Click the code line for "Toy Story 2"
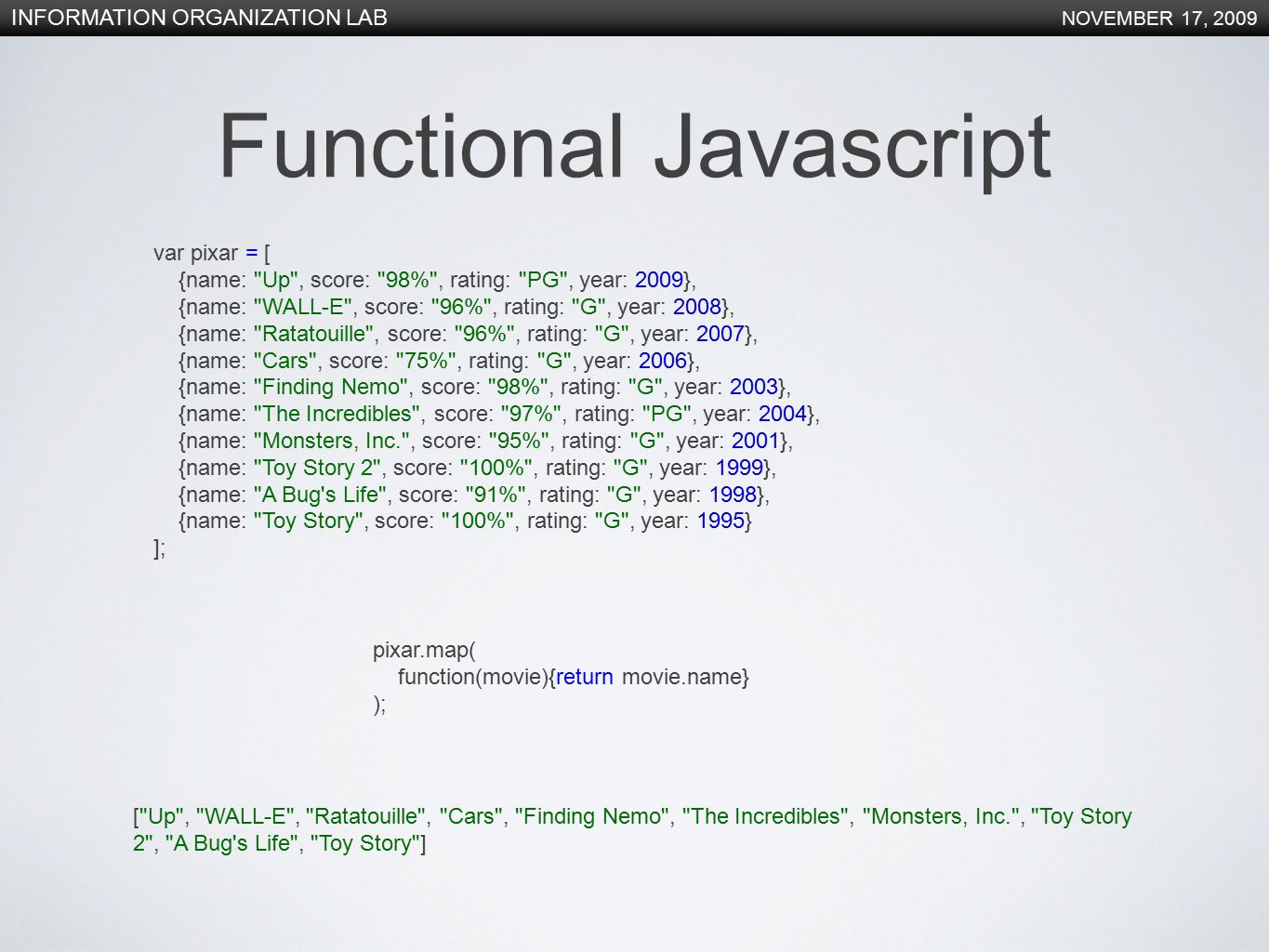1269x952 pixels. point(477,468)
